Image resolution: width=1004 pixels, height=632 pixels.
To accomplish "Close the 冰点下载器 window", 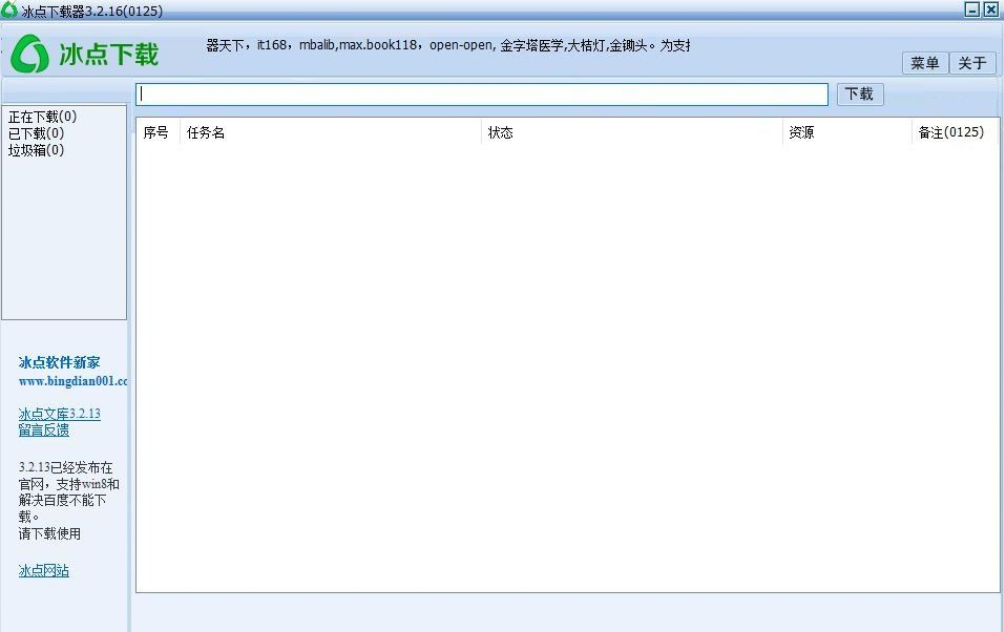I will 991,9.
